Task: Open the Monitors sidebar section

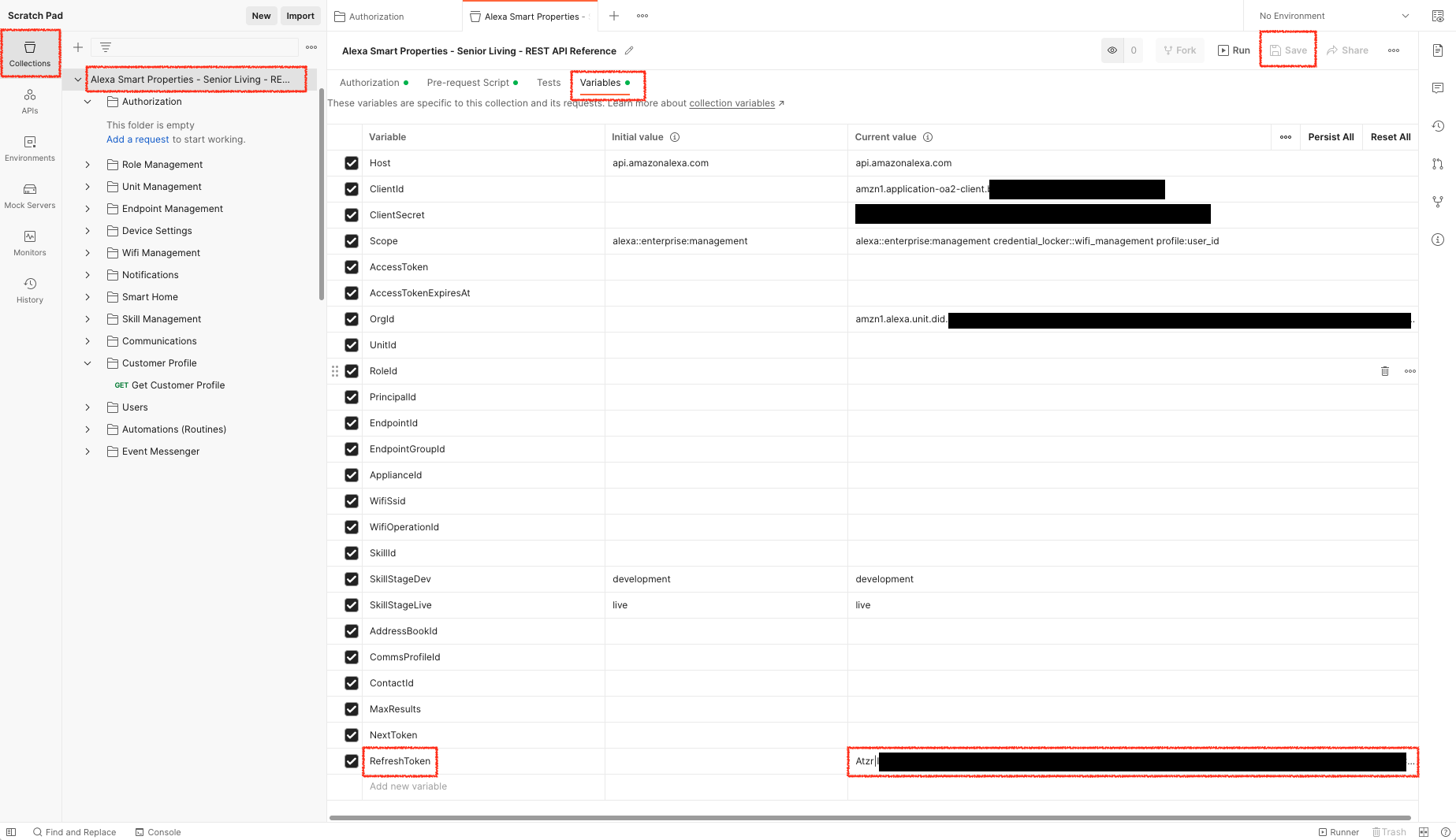Action: click(30, 243)
